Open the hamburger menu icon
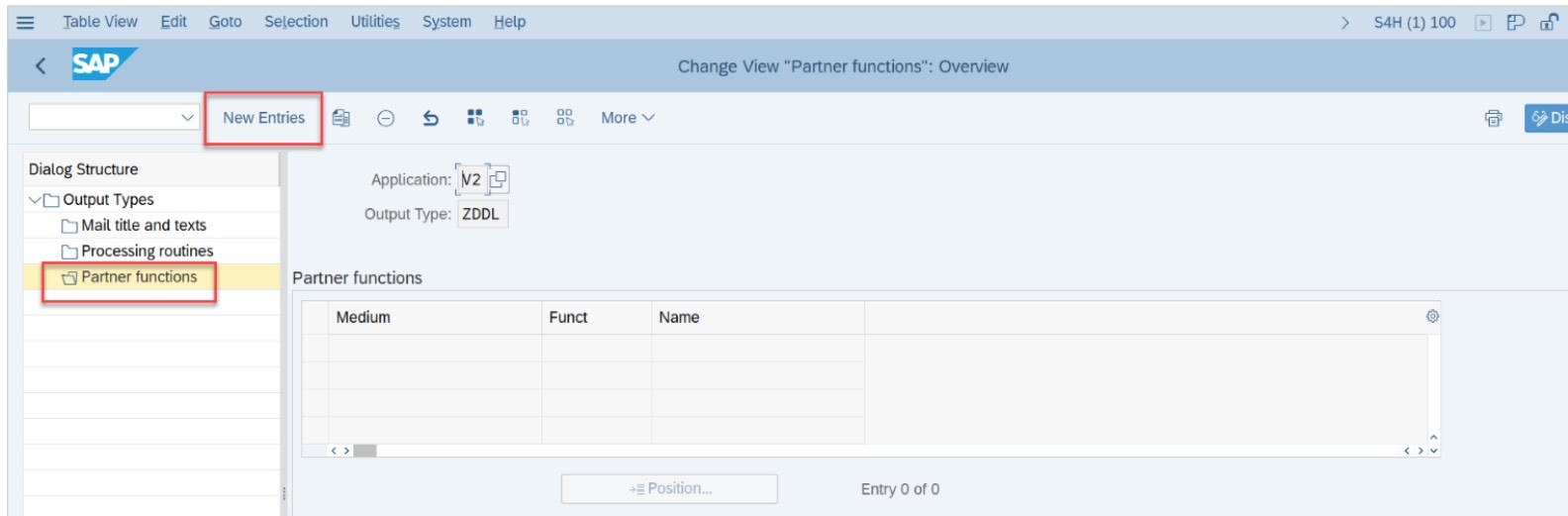This screenshot has height=516, width=1568. [26, 22]
